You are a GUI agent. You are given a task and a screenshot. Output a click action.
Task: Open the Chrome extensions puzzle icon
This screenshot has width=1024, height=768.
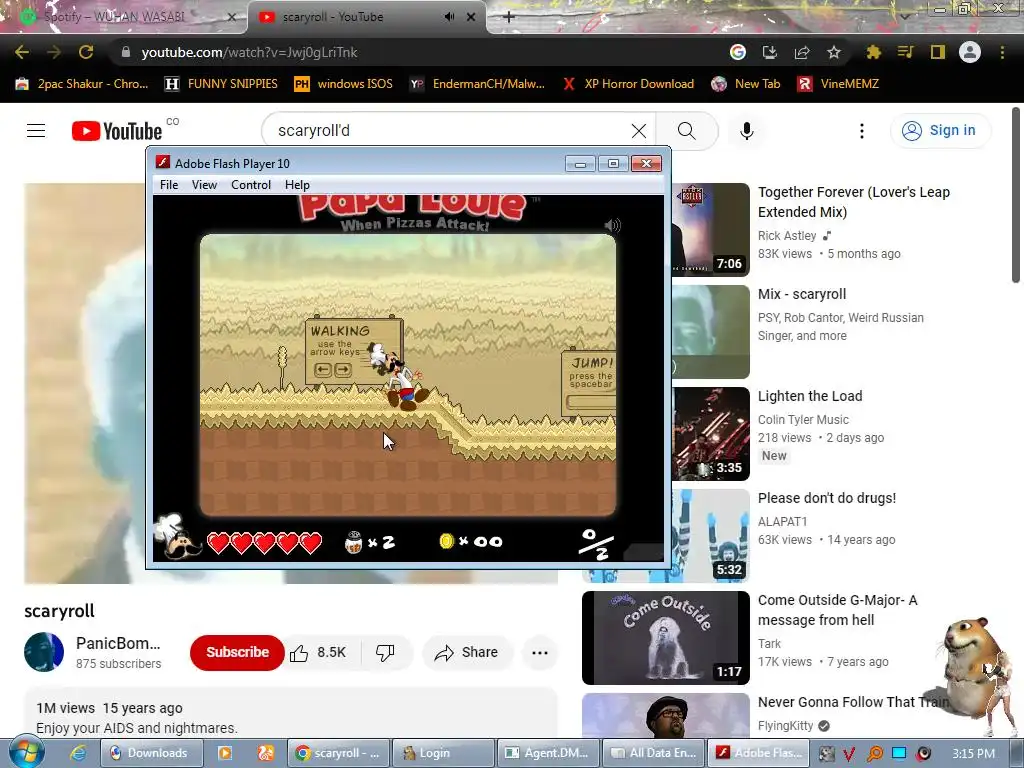click(x=873, y=52)
